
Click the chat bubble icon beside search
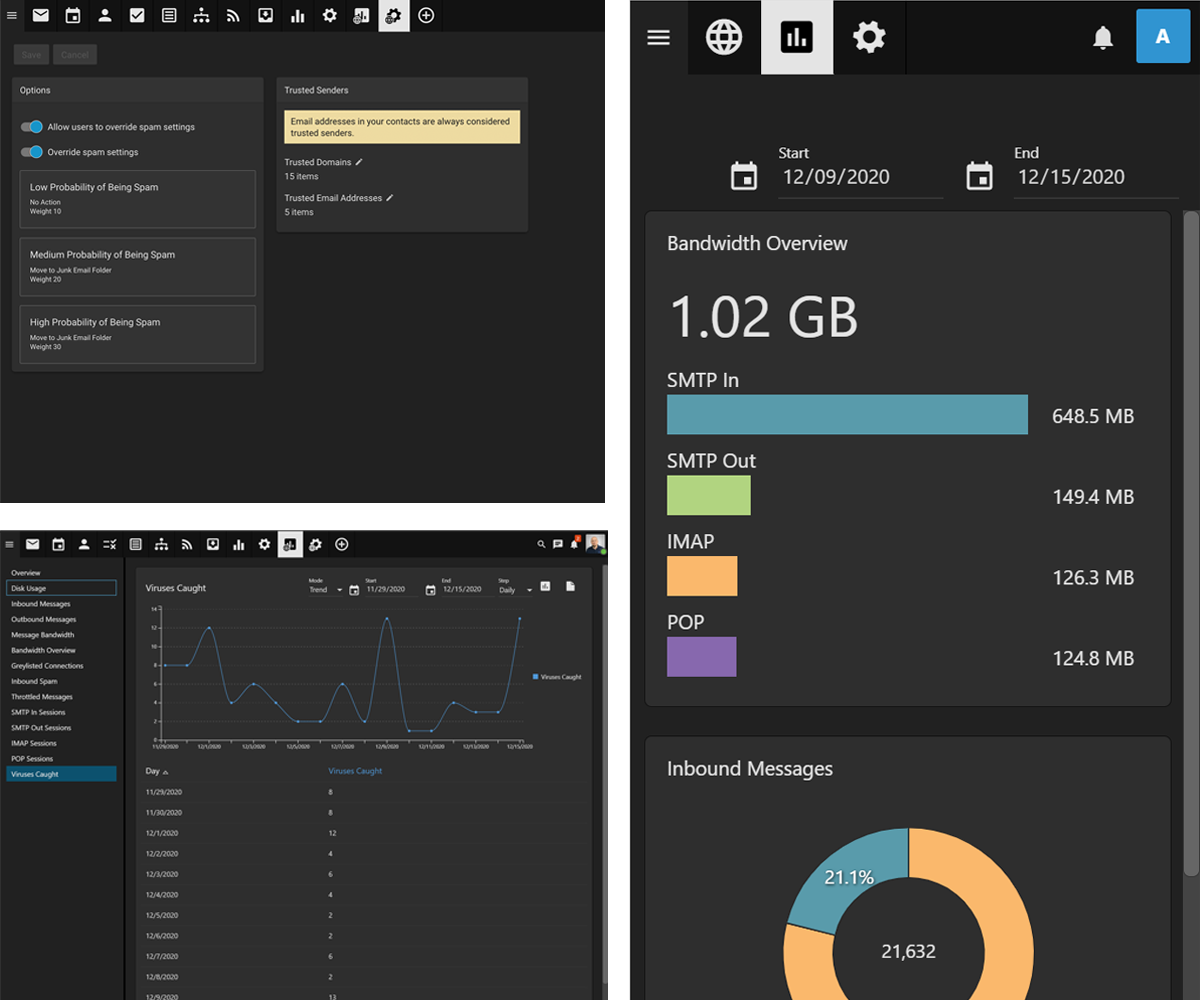click(x=558, y=545)
